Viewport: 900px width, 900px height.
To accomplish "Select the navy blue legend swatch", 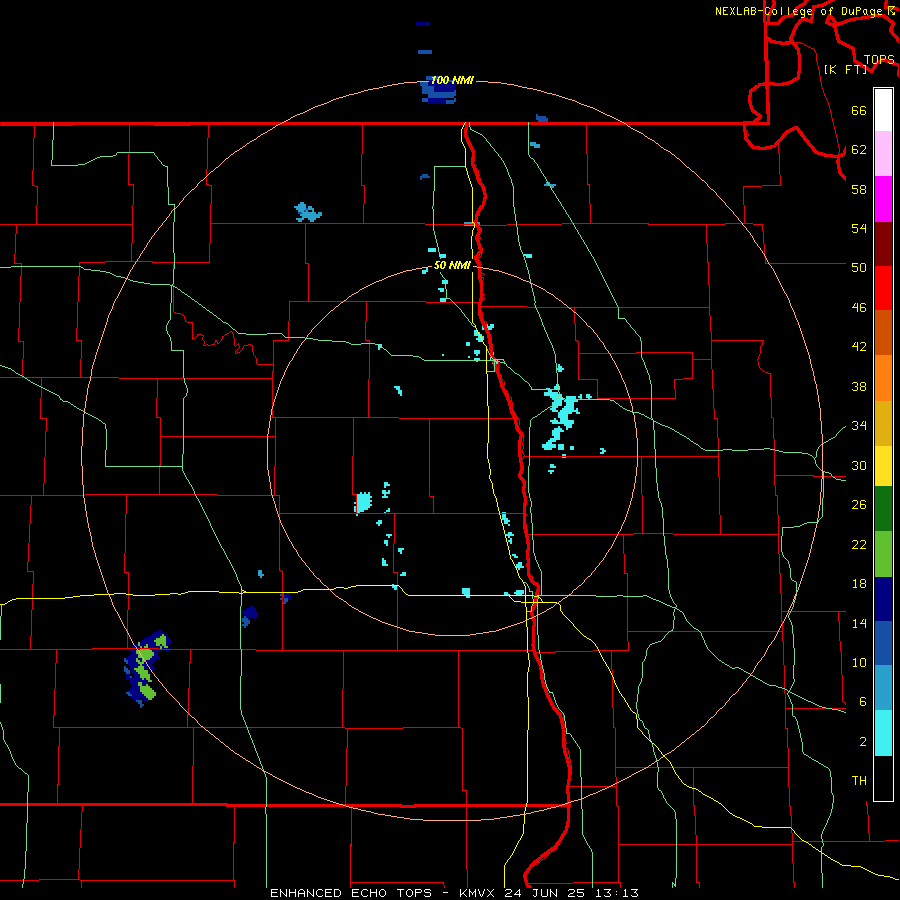I will pyautogui.click(x=883, y=599).
